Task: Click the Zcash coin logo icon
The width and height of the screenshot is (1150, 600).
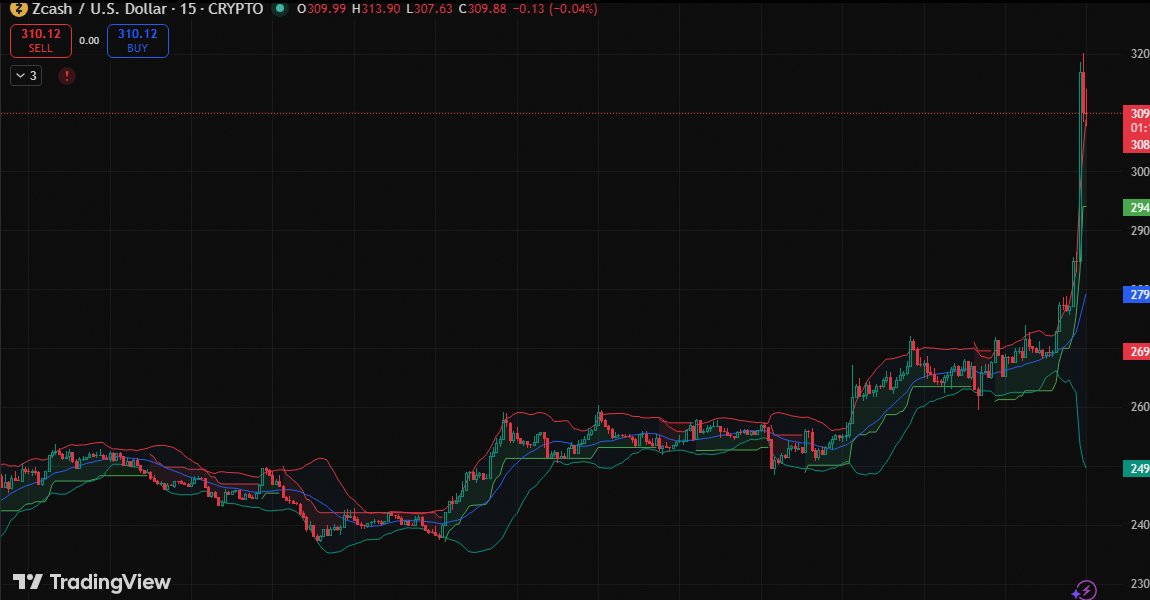Action: coord(15,9)
